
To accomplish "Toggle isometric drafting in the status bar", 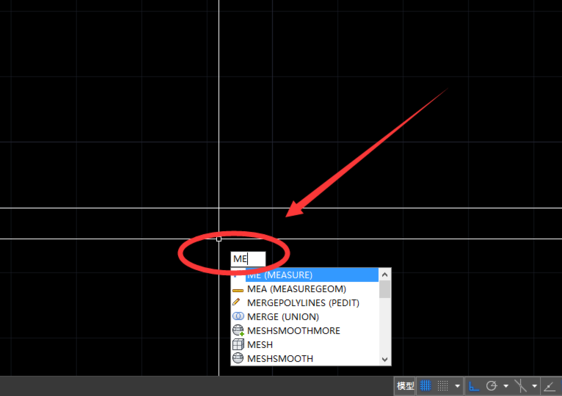I will click(520, 386).
